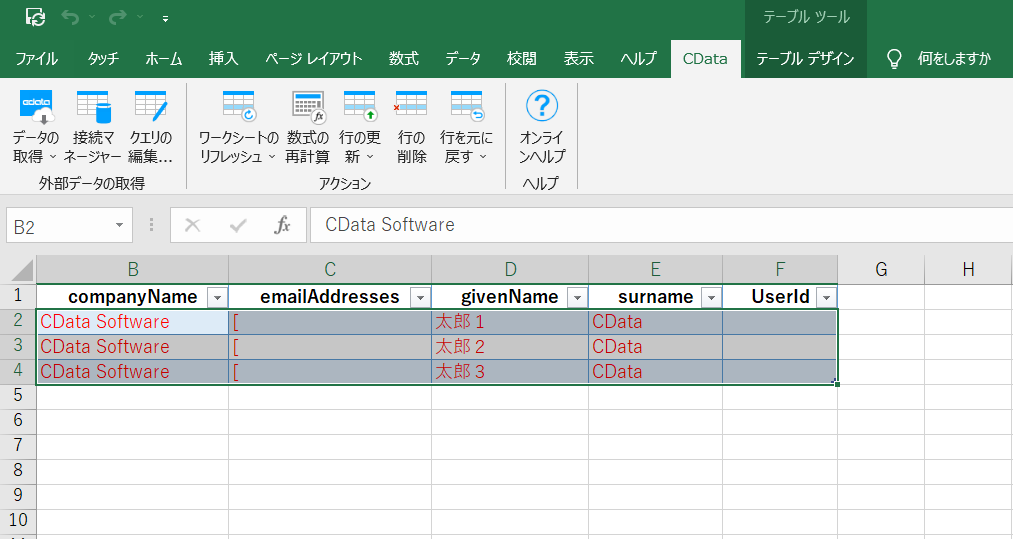
Task: Switch to the データ tab
Action: (x=463, y=59)
